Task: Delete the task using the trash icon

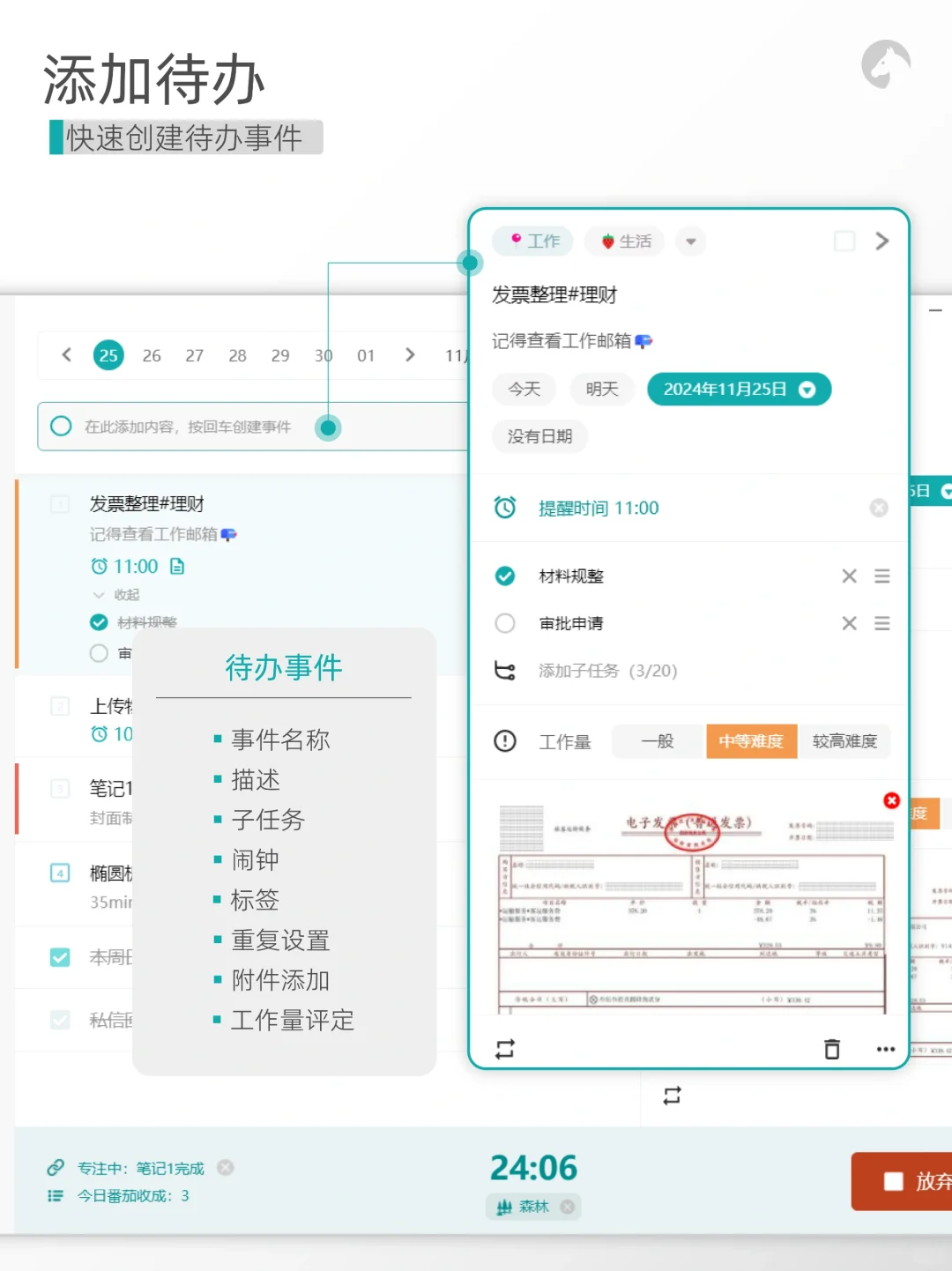Action: pyautogui.click(x=831, y=1049)
